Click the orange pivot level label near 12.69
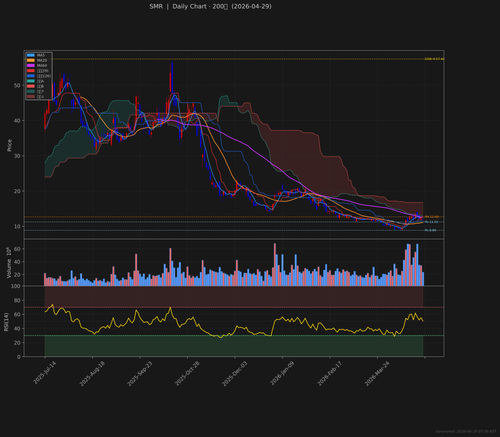The image size is (500, 437). coord(432,217)
